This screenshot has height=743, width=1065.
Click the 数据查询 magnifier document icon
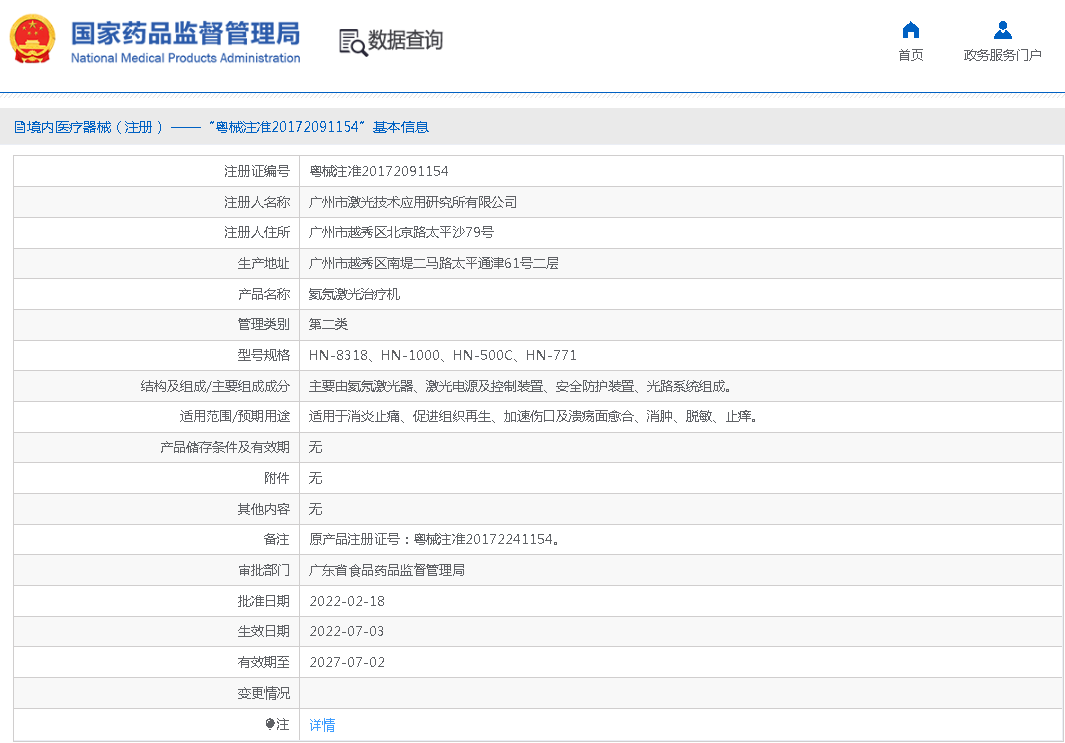(x=352, y=42)
